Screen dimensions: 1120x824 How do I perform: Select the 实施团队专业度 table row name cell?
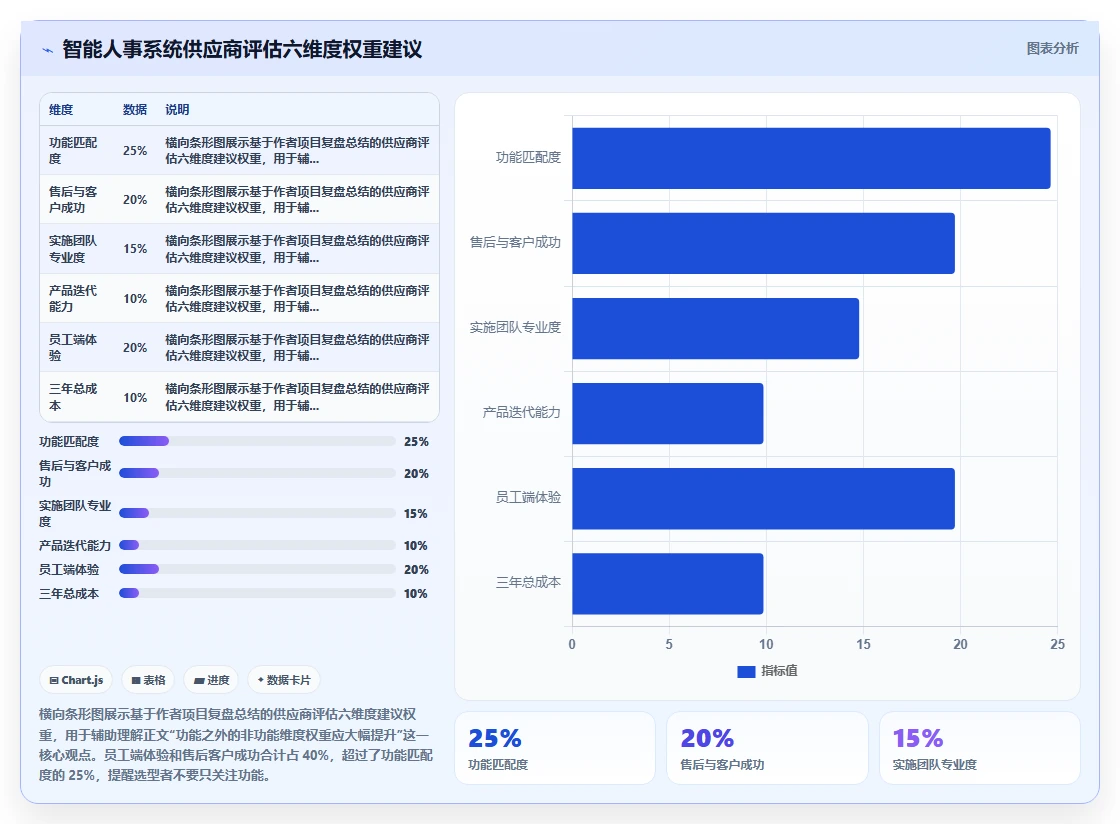tap(76, 249)
